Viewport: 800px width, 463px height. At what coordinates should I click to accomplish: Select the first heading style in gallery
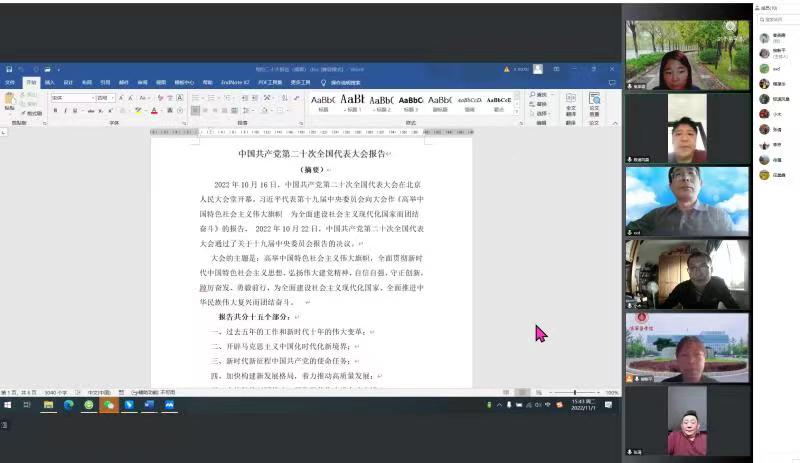pos(323,102)
